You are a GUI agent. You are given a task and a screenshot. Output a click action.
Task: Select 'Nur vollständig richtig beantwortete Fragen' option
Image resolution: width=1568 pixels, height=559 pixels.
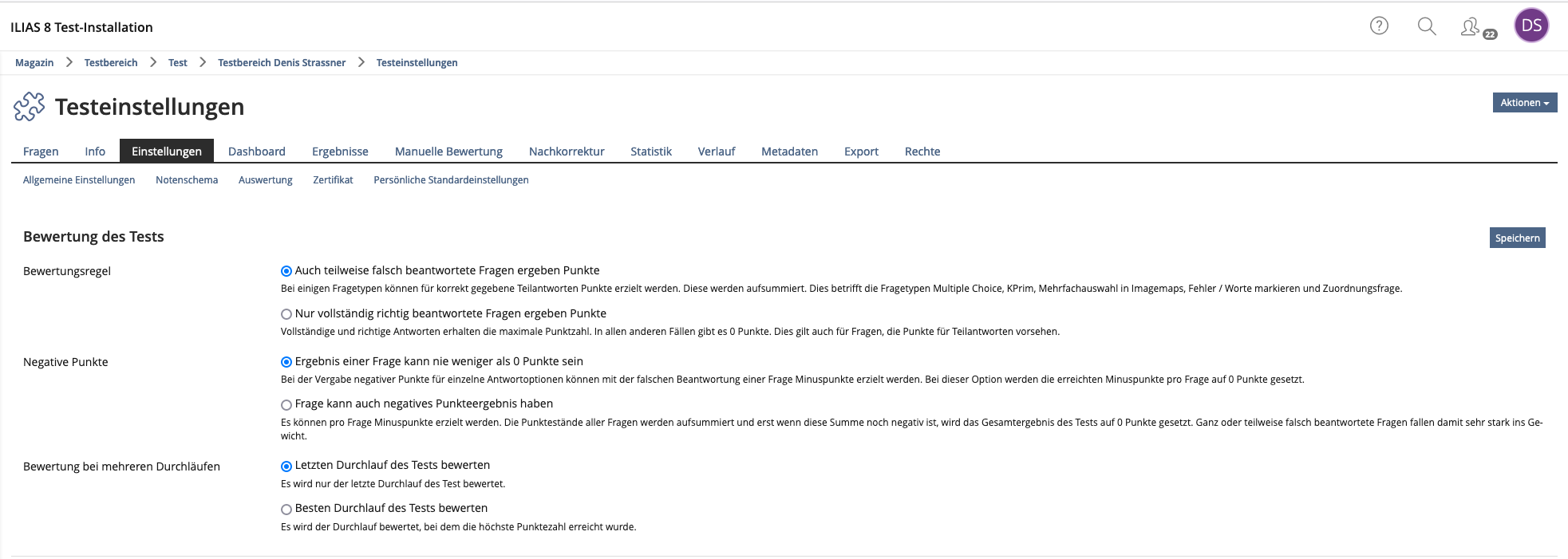(286, 314)
